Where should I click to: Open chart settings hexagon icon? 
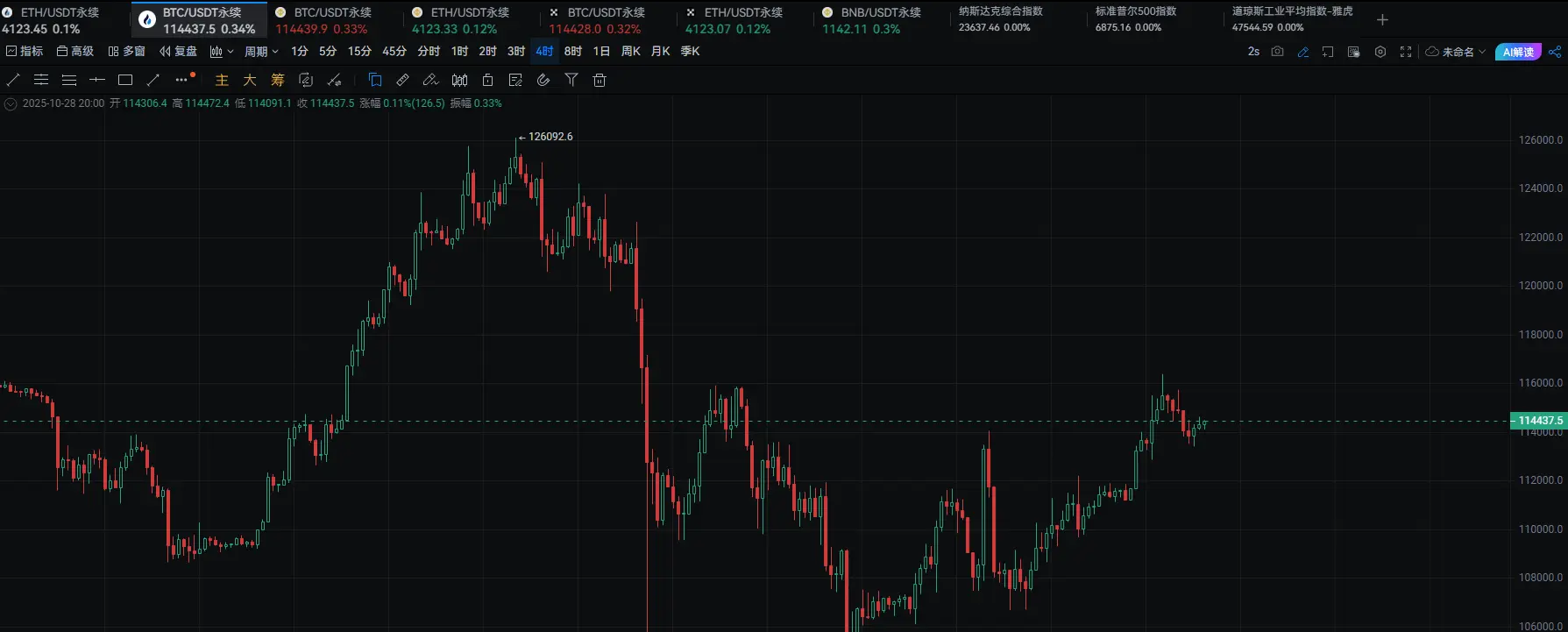[x=1380, y=52]
